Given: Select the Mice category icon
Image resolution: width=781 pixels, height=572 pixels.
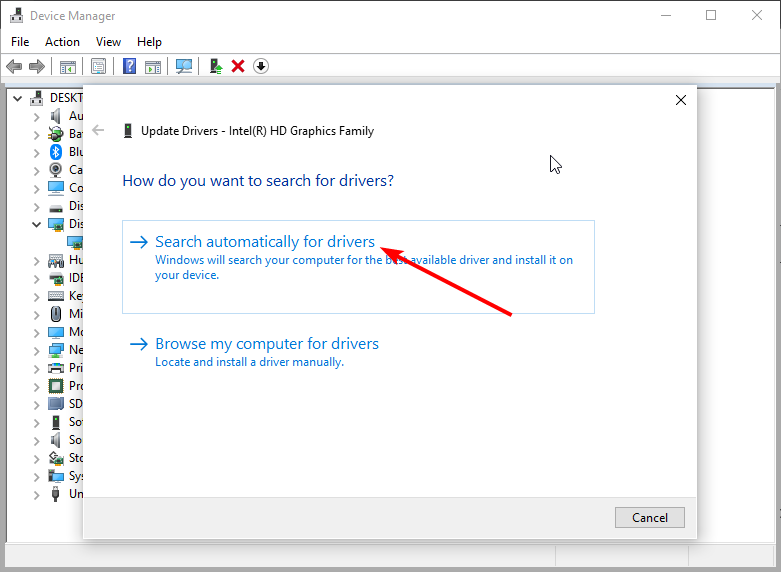Looking at the screenshot, I should point(56,314).
